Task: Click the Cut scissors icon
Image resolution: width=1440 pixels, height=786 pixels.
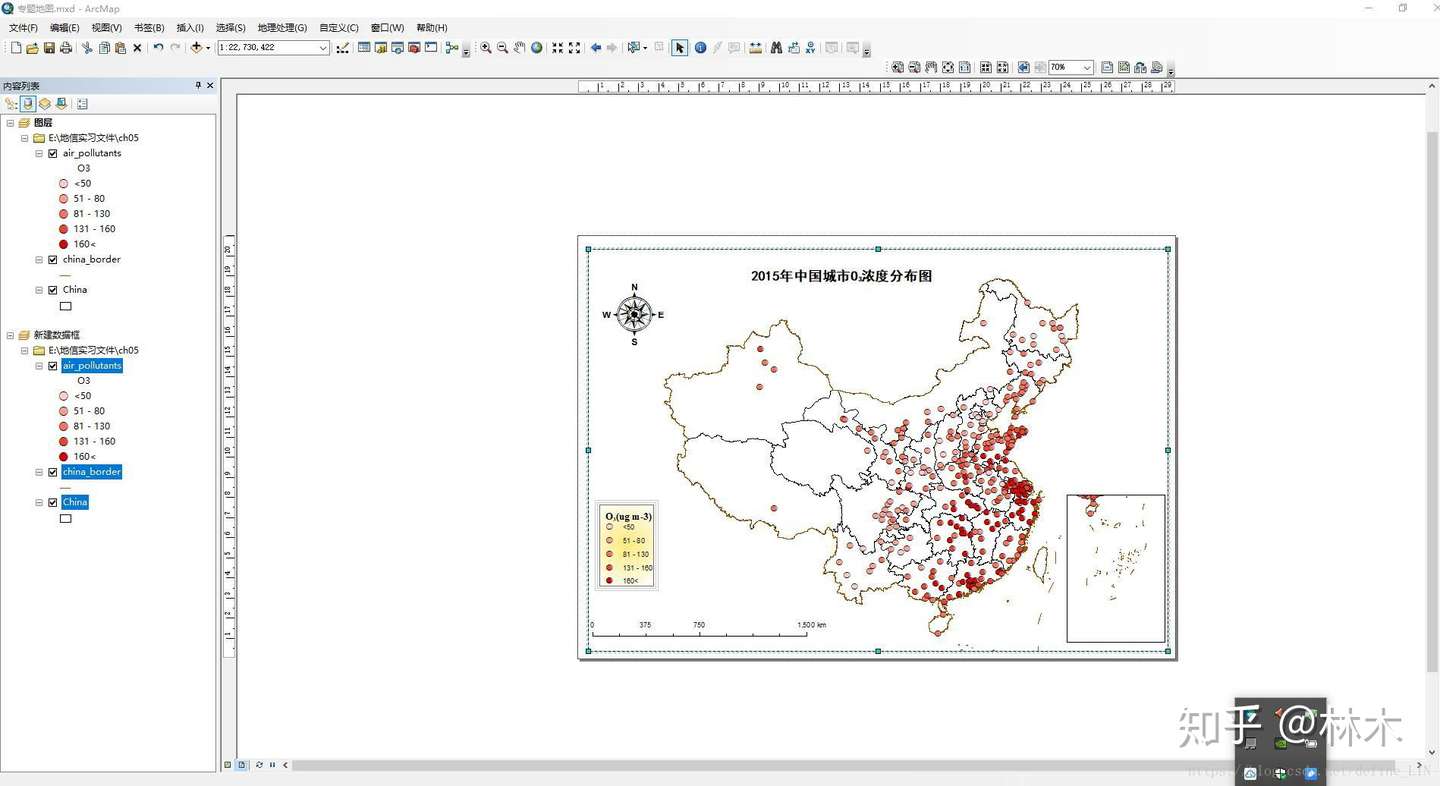Action: (87, 48)
